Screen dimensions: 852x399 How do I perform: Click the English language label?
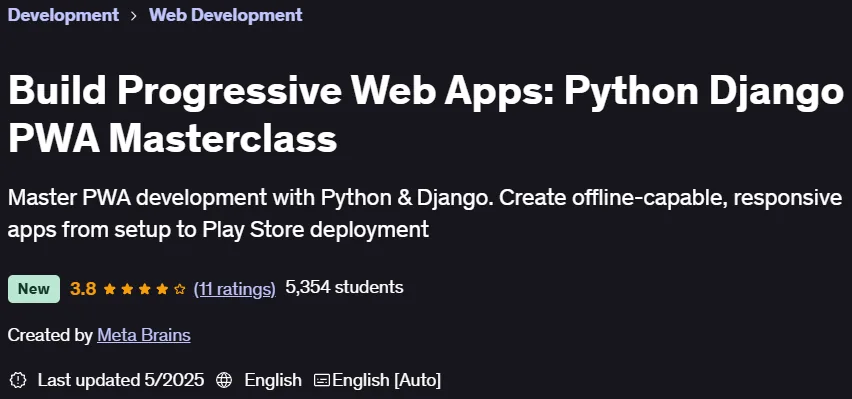pyautogui.click(x=273, y=380)
